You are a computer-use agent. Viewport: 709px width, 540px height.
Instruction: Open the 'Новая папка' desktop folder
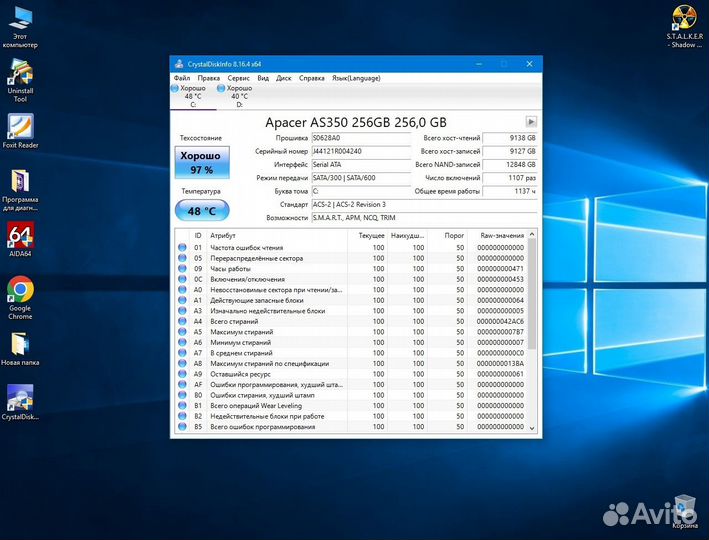pos(20,349)
